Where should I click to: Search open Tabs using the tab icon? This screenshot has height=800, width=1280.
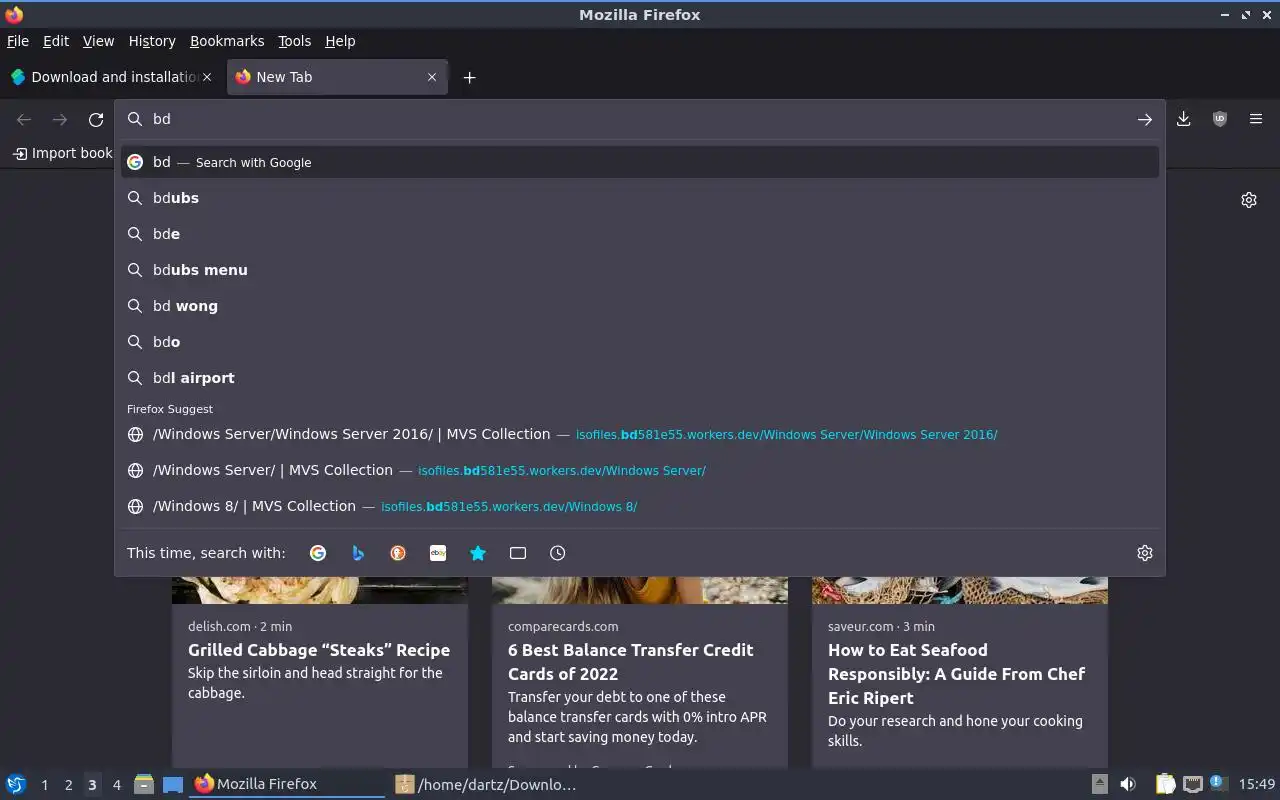click(518, 553)
